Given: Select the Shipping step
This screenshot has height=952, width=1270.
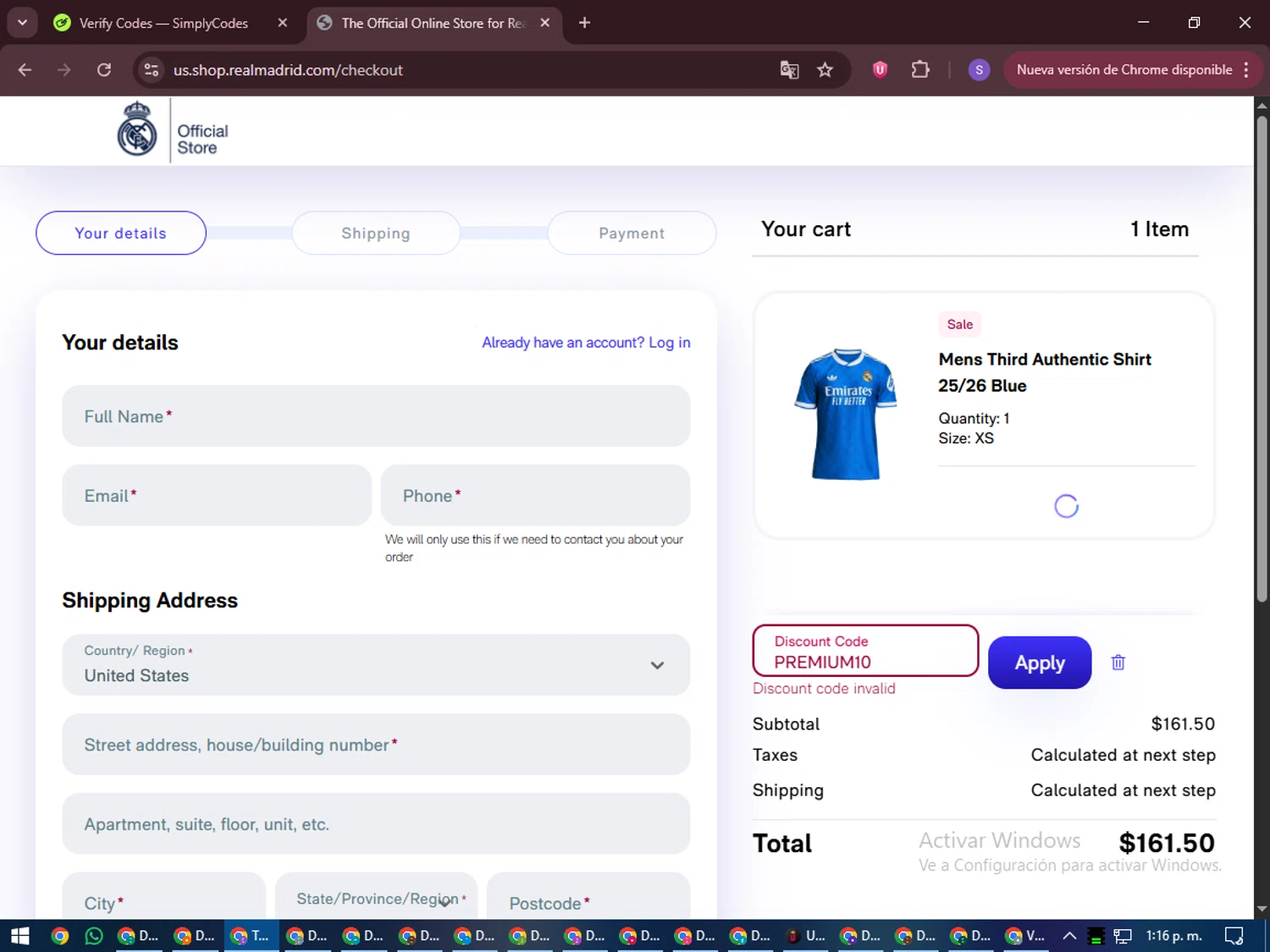Looking at the screenshot, I should tap(376, 233).
